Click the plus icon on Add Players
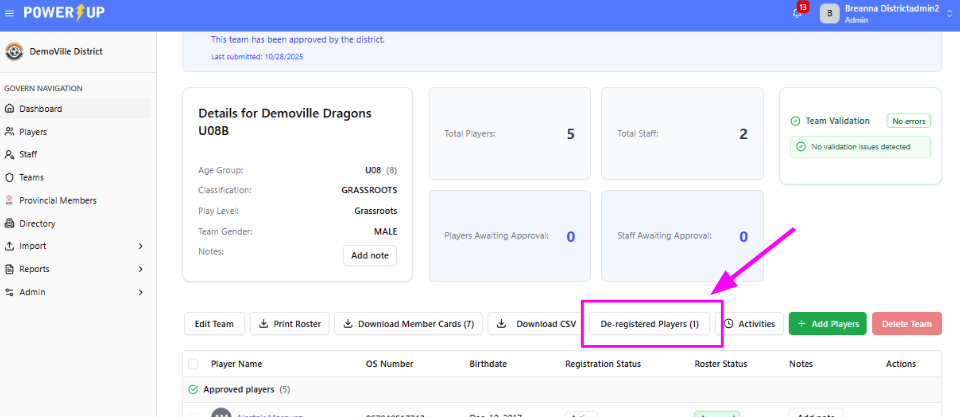The width and height of the screenshot is (960, 417). point(801,324)
